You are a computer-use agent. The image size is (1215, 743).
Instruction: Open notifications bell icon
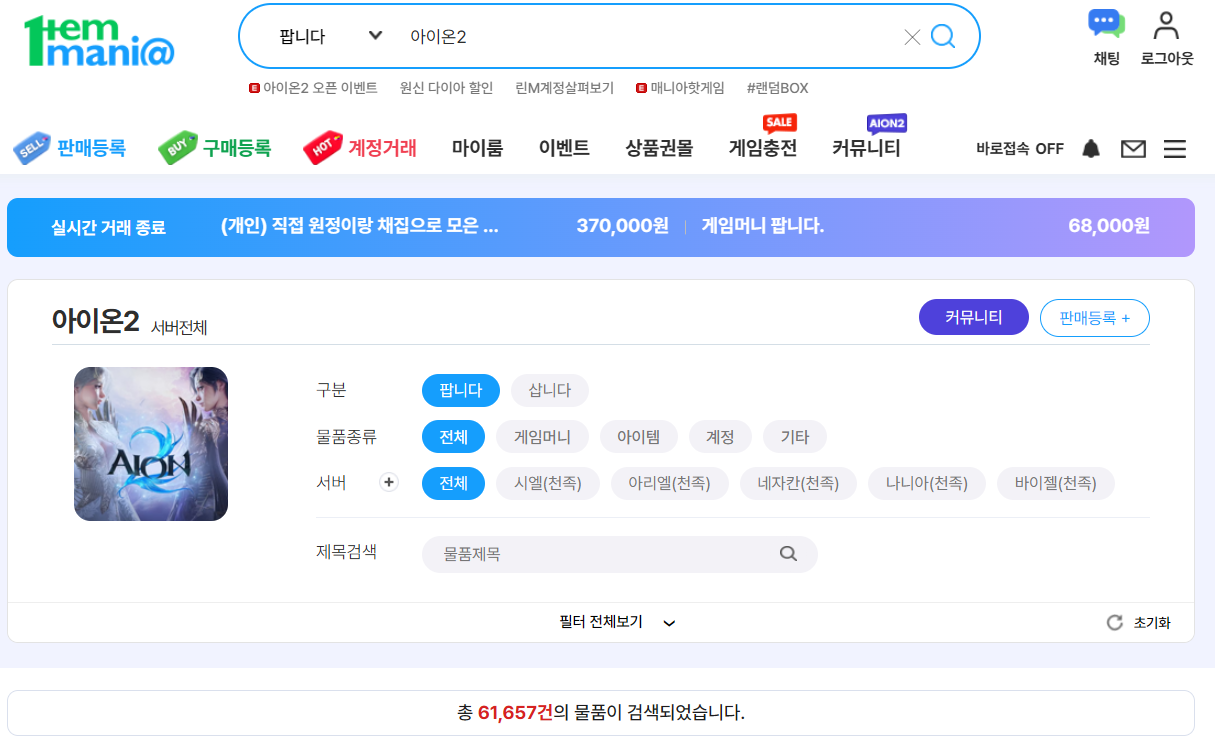(x=1091, y=149)
